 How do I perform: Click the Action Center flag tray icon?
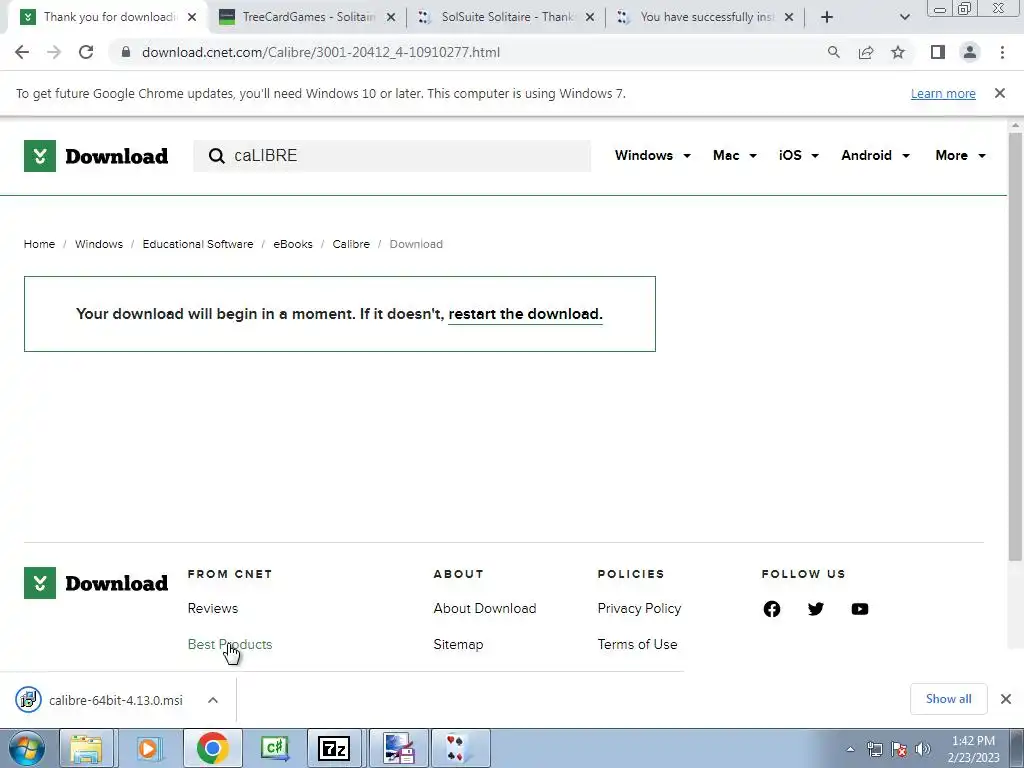click(899, 749)
